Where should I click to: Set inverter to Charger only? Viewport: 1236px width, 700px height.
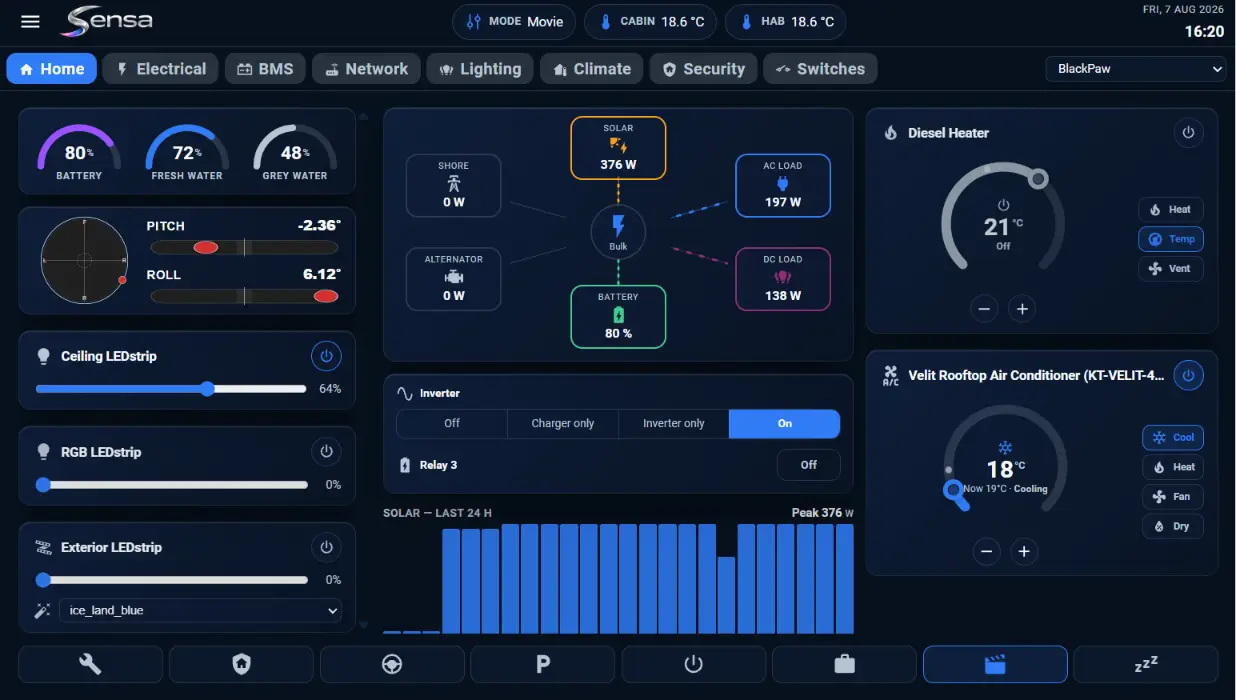563,424
